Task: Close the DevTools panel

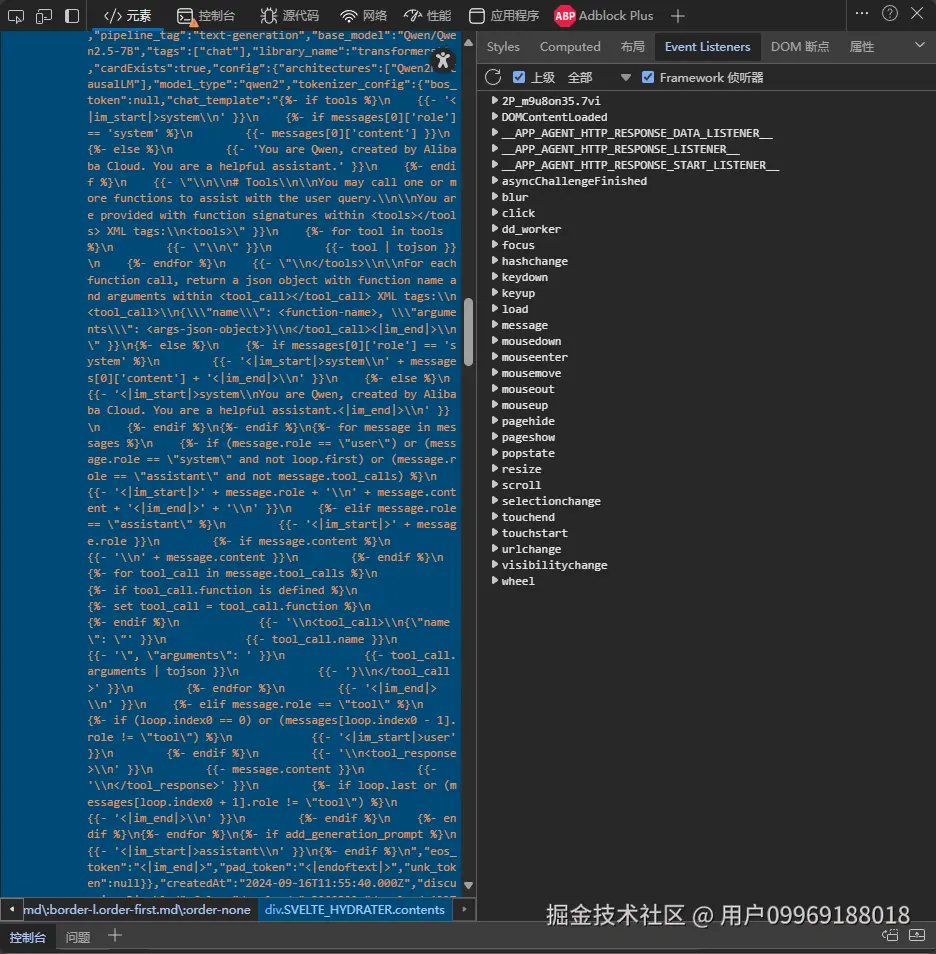Action: pyautogui.click(x=917, y=13)
